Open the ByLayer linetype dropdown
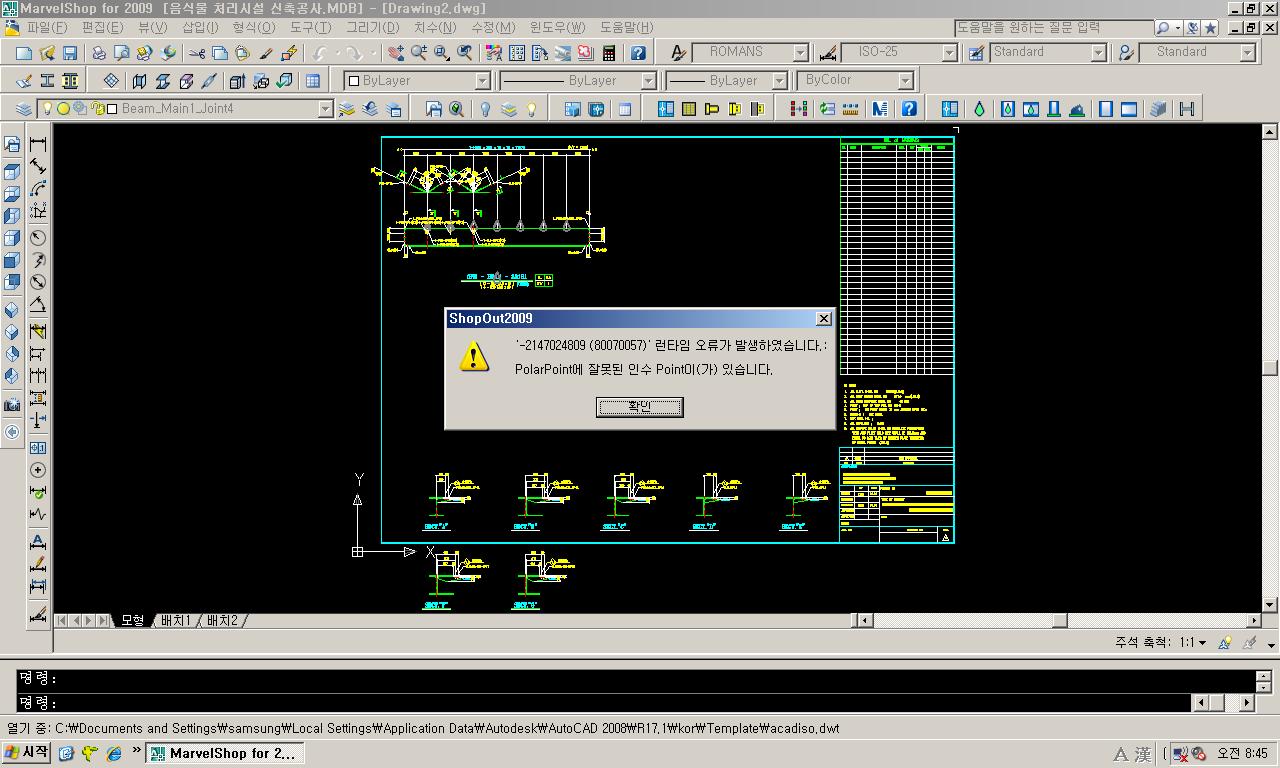 [x=648, y=81]
